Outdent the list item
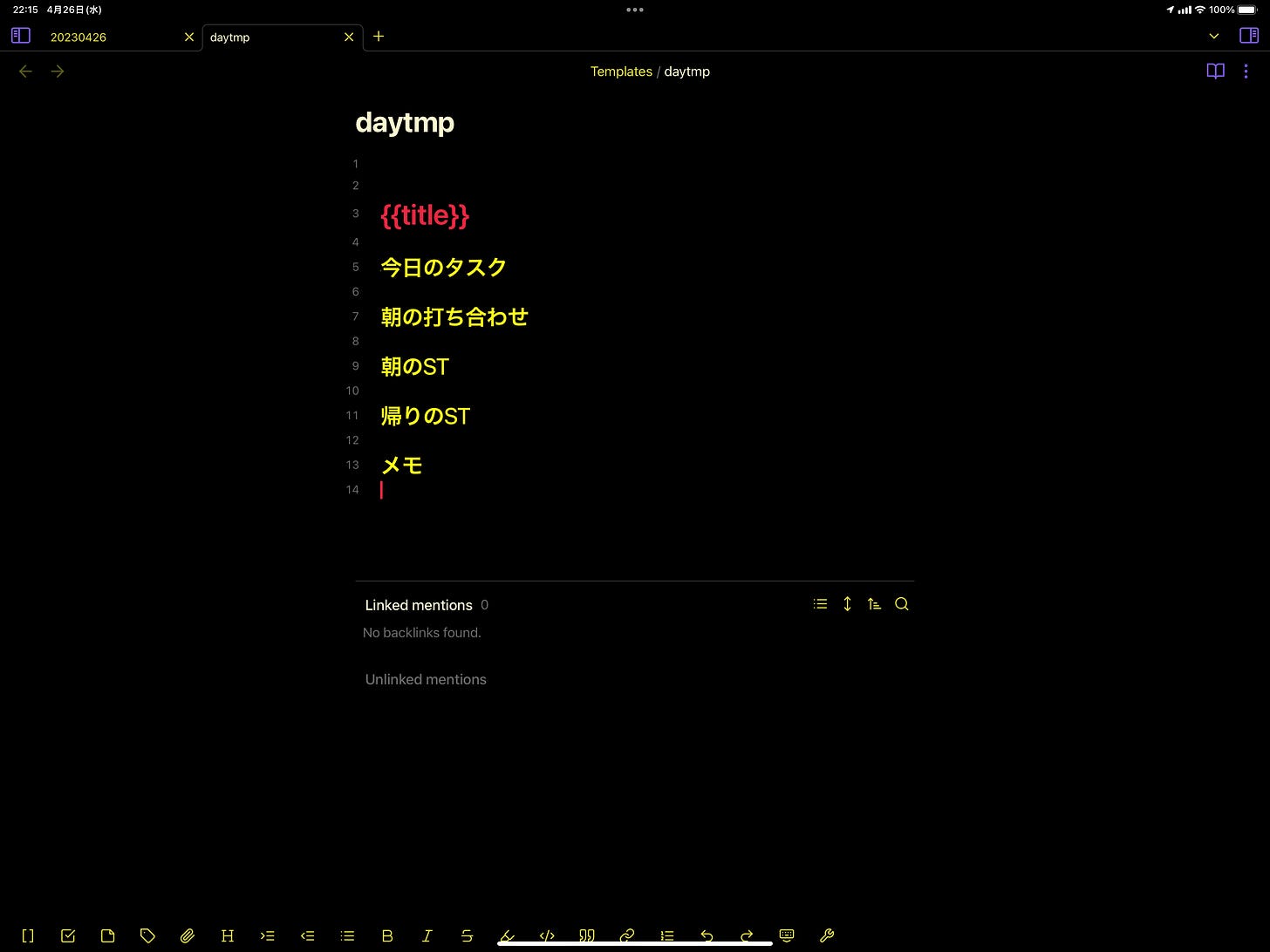This screenshot has height=952, width=1270. (x=307, y=935)
